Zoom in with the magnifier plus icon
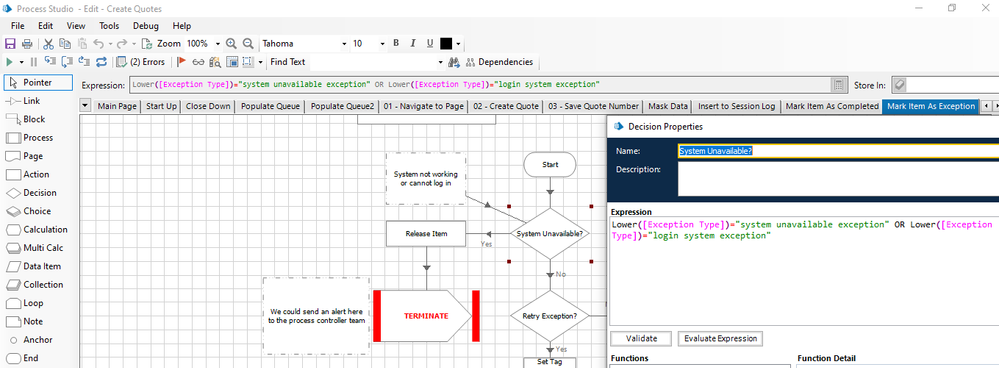Viewport: 999px width, 368px height. click(231, 44)
